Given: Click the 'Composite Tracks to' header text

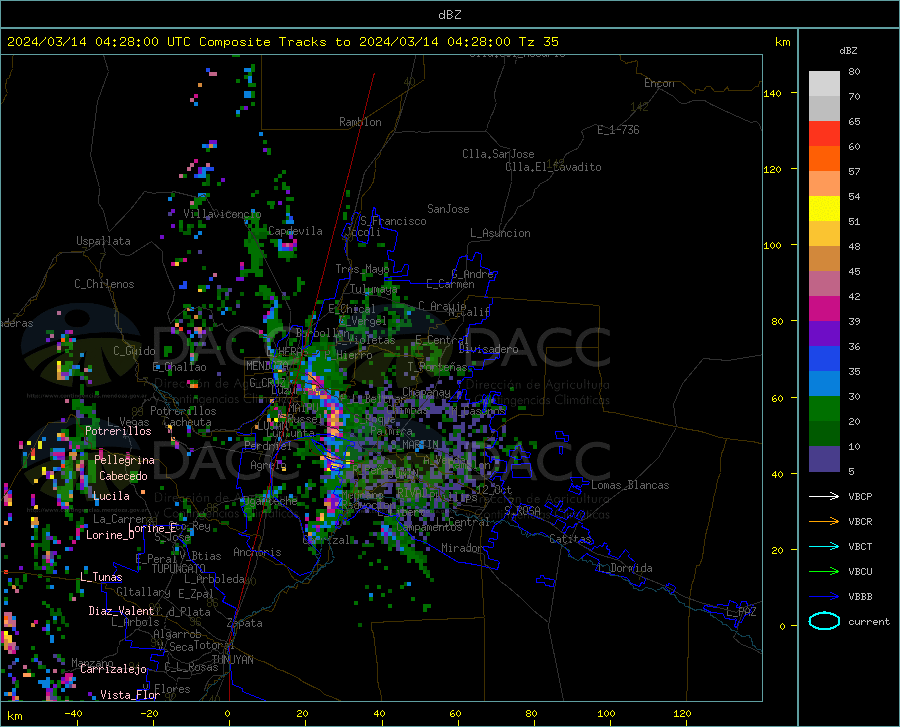Looking at the screenshot, I should tap(275, 42).
